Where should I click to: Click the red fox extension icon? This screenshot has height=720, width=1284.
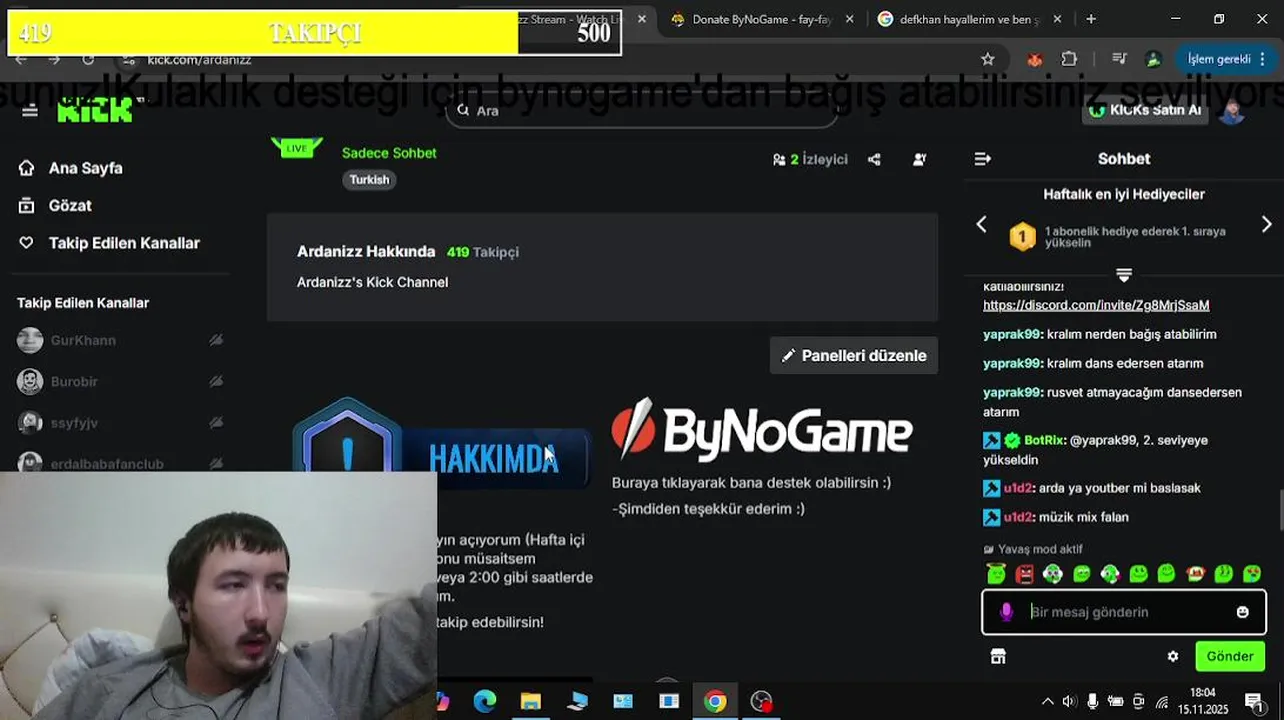(x=1035, y=59)
